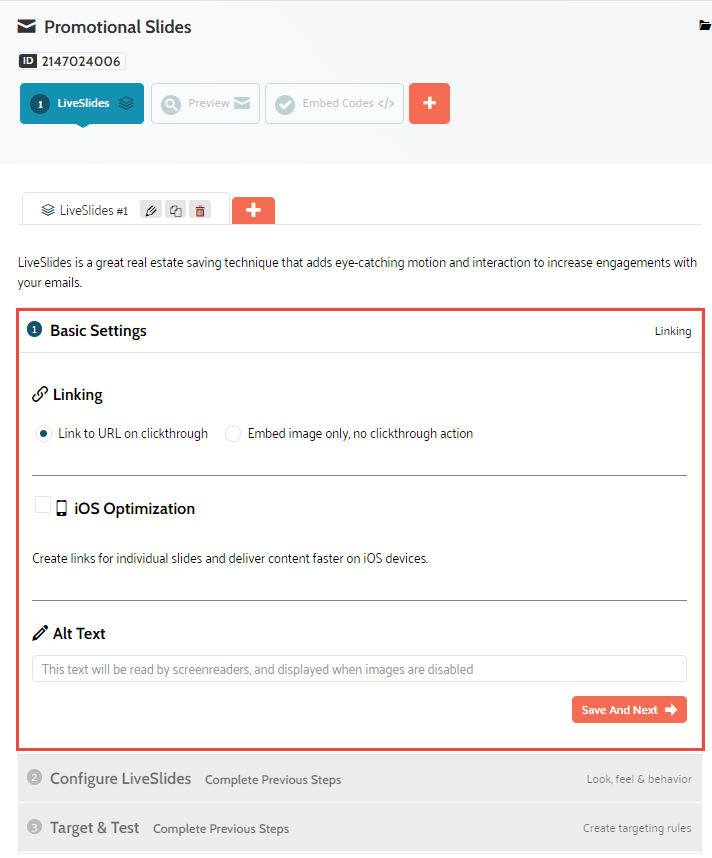Delete LiveSlides #1 with the trash icon
712x858 pixels.
pyautogui.click(x=200, y=210)
